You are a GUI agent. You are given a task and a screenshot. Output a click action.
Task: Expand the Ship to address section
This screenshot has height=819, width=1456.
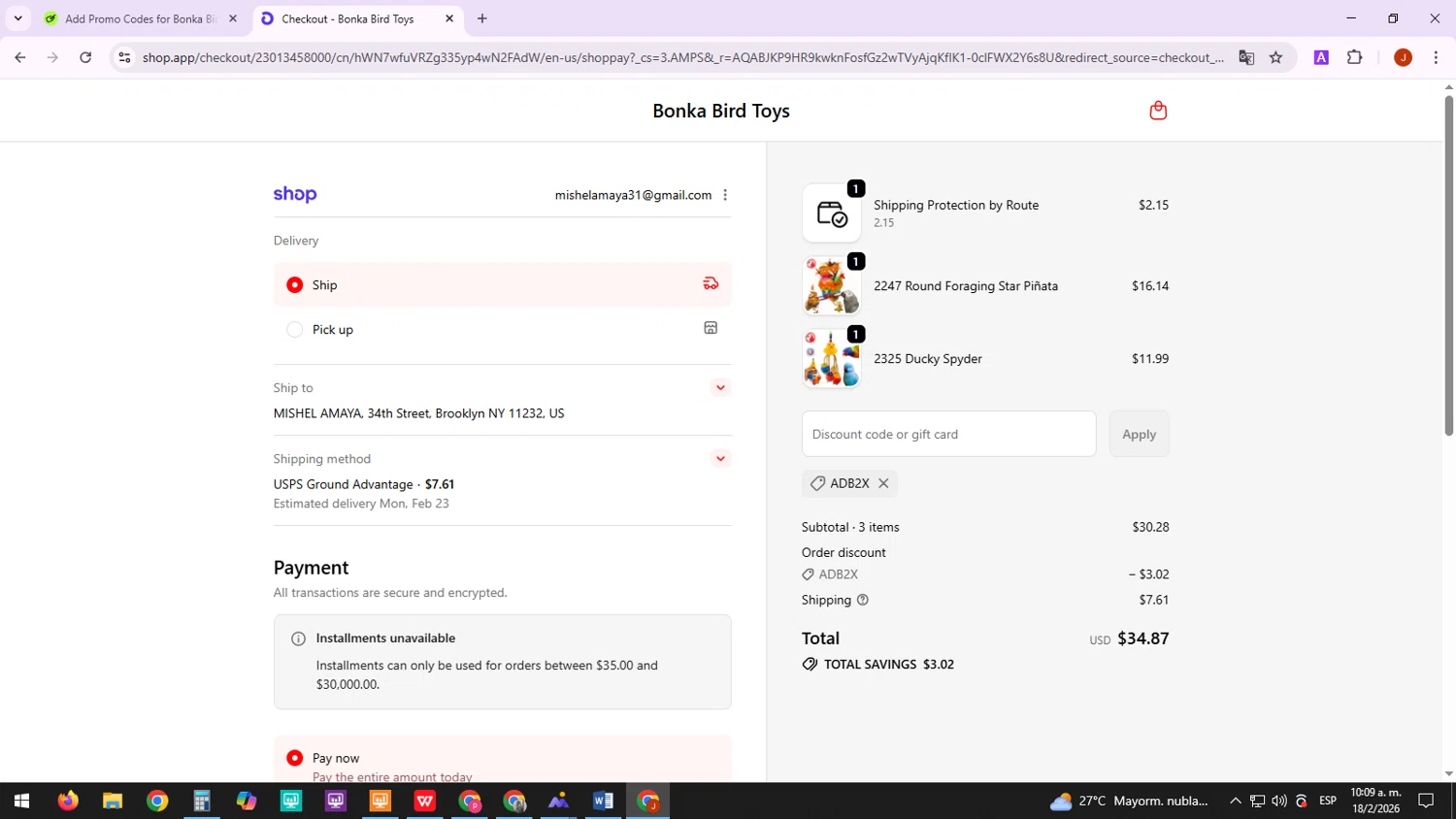720,388
